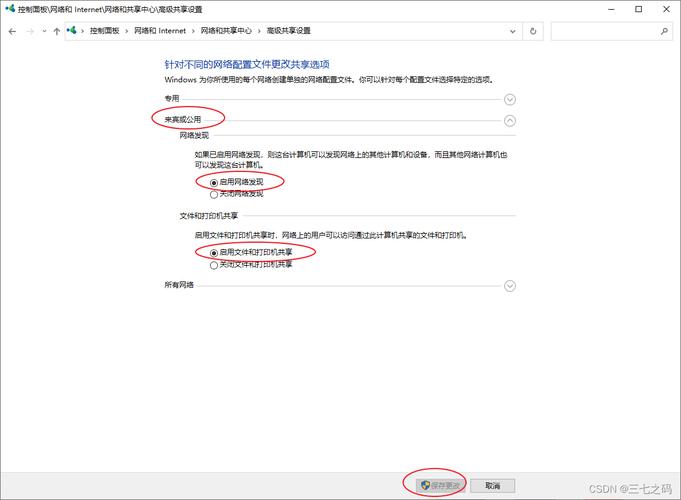Expand the 所有网络 profile section
Image resolution: width=681 pixels, height=500 pixels.
510,286
